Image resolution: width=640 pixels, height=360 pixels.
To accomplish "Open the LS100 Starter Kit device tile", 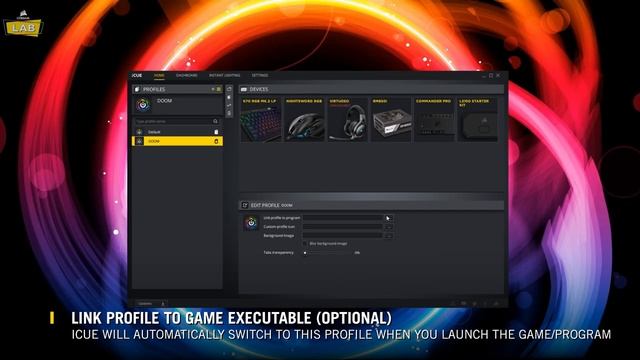I will coord(477,120).
